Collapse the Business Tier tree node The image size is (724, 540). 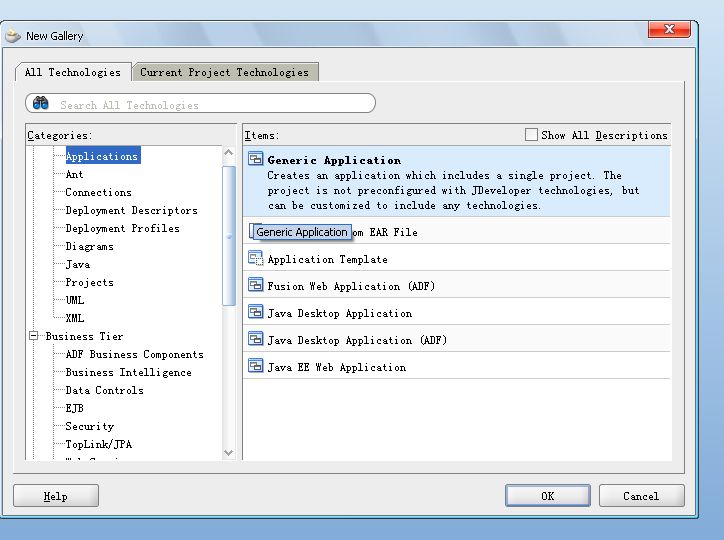(x=33, y=336)
